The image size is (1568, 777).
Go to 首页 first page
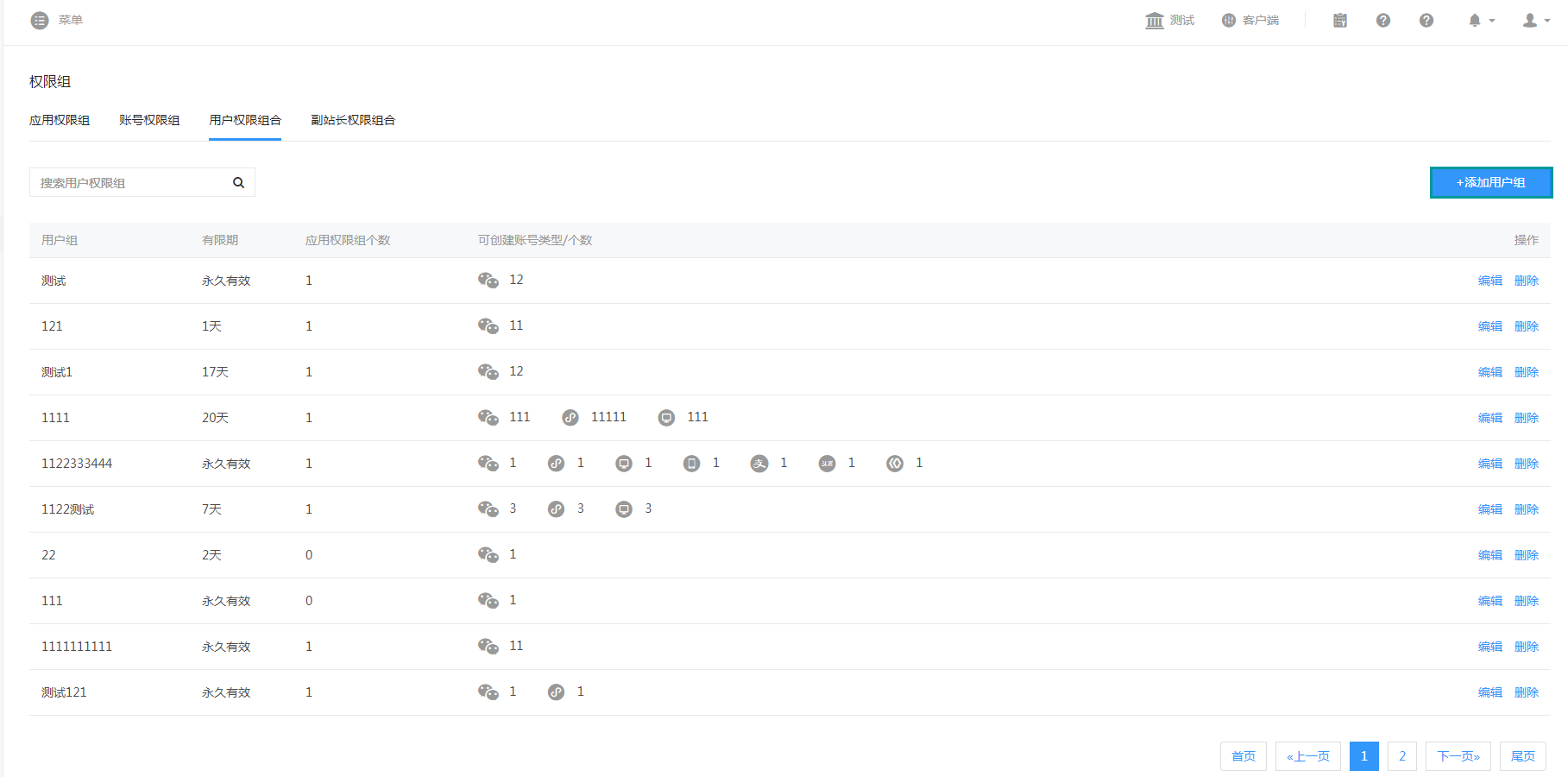[x=1244, y=756]
